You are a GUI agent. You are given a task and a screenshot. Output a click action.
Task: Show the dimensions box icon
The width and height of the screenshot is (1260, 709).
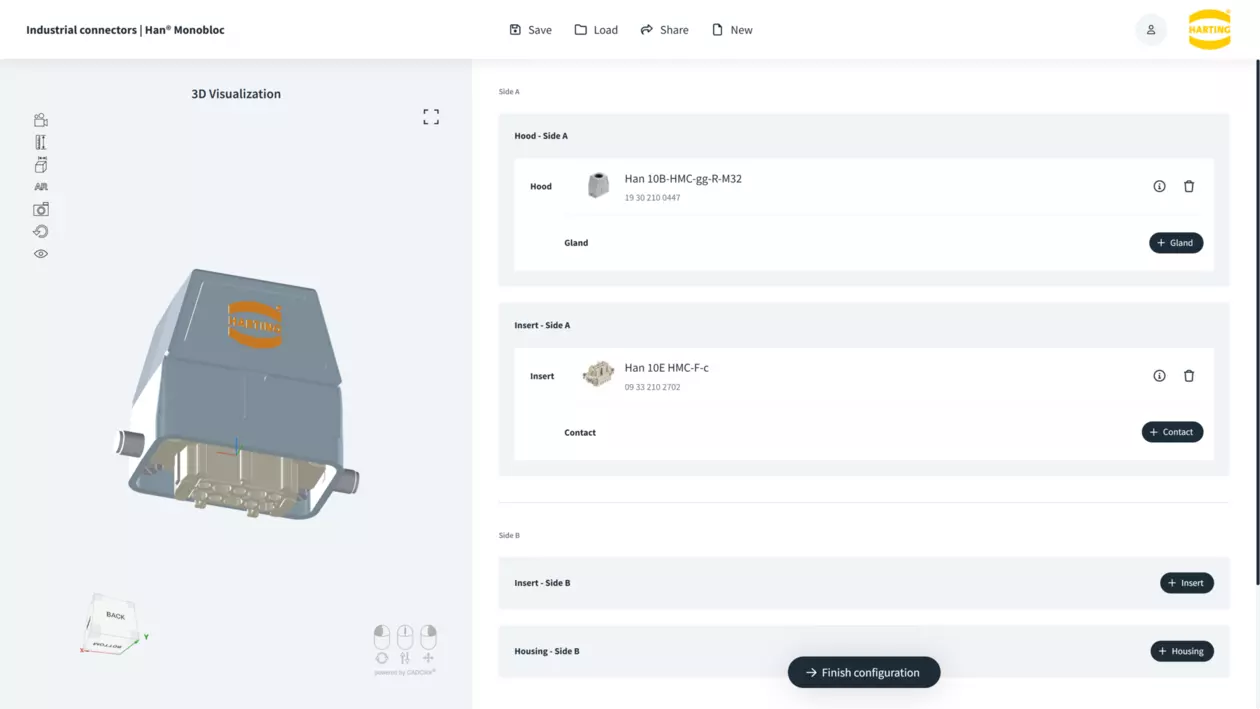[x=41, y=164]
